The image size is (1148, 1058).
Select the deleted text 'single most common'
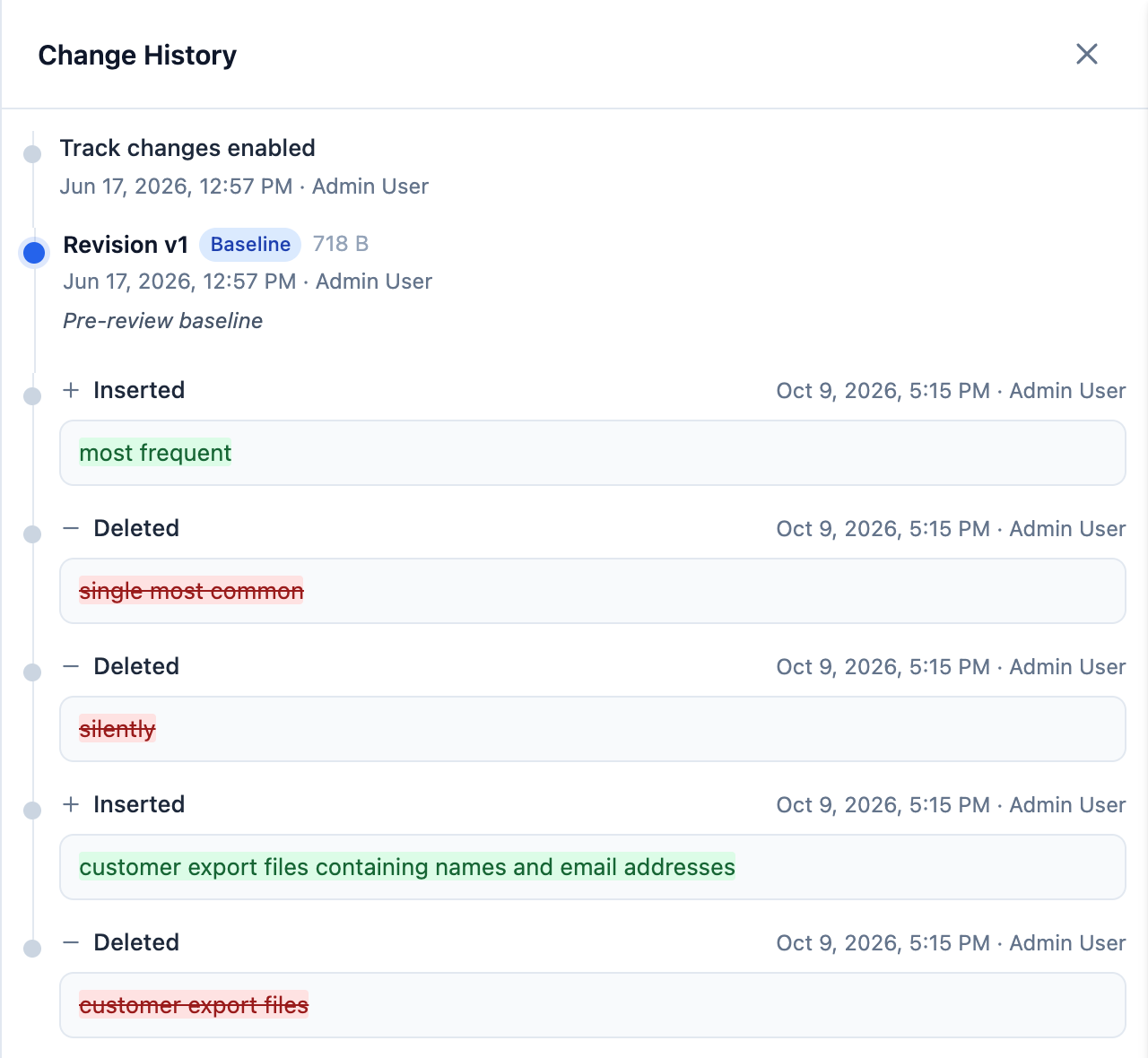pos(191,591)
